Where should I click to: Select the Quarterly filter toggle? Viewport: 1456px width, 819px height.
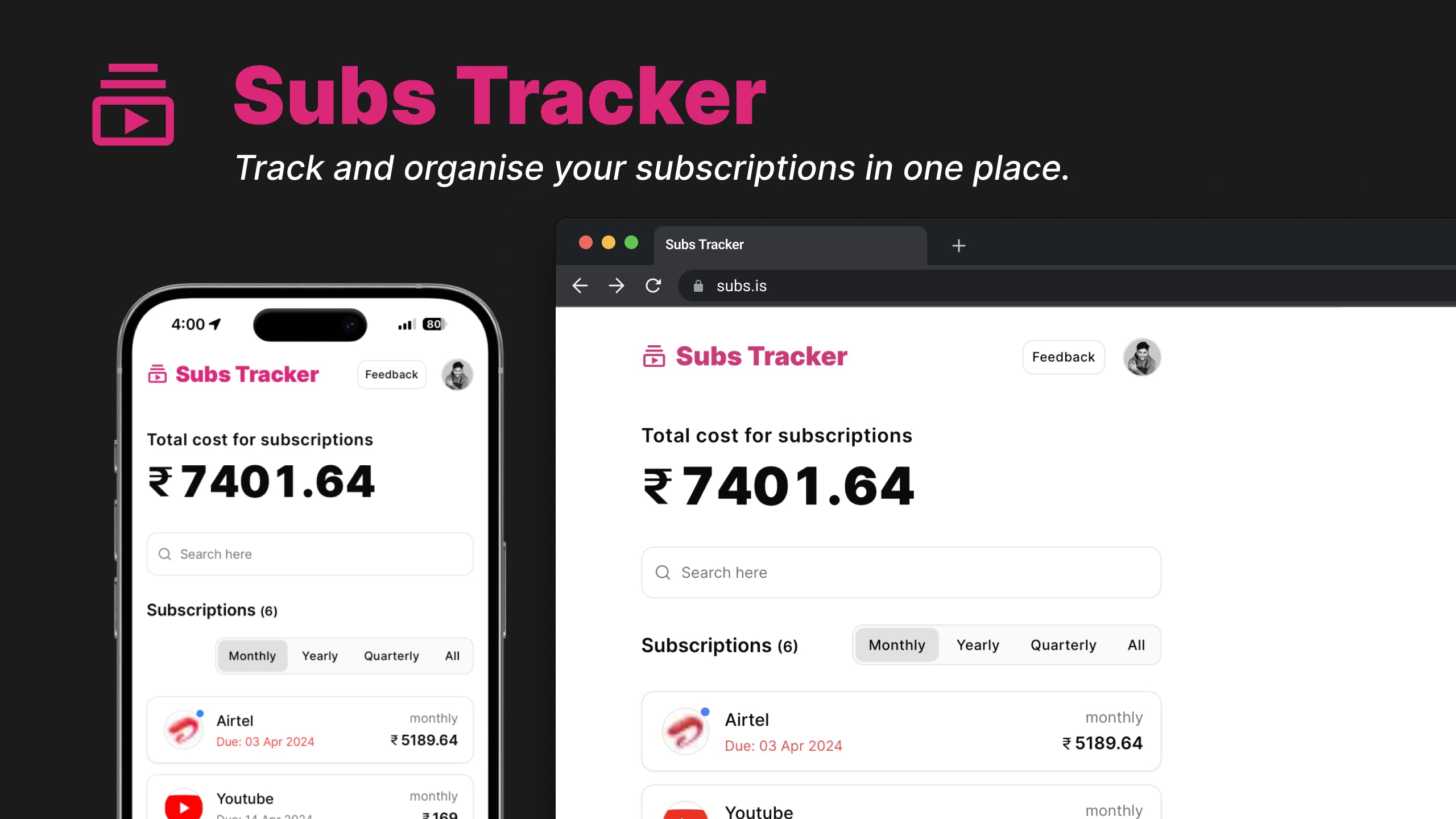tap(1063, 645)
